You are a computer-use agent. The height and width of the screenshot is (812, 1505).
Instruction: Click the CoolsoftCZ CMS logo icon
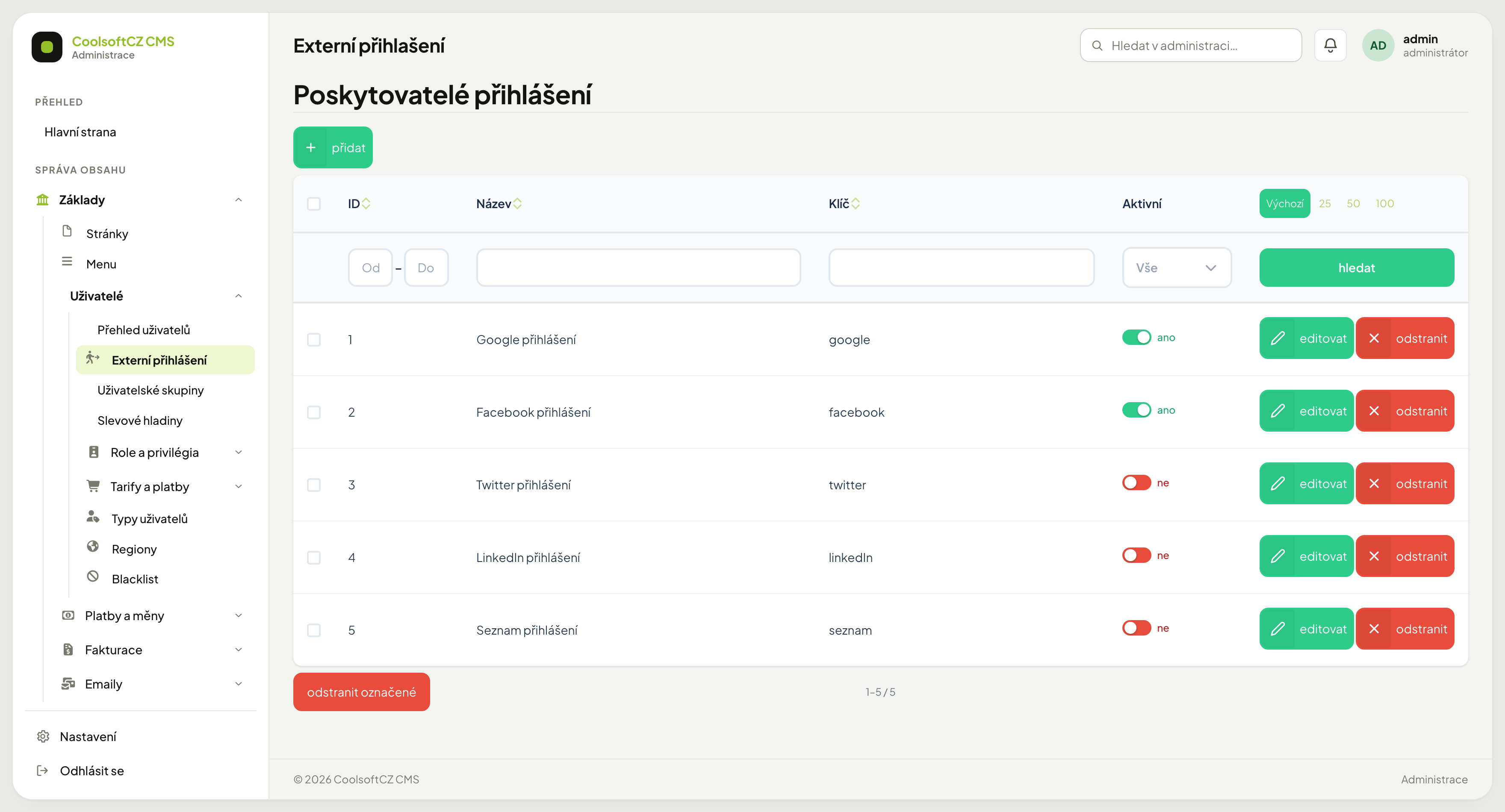[47, 47]
